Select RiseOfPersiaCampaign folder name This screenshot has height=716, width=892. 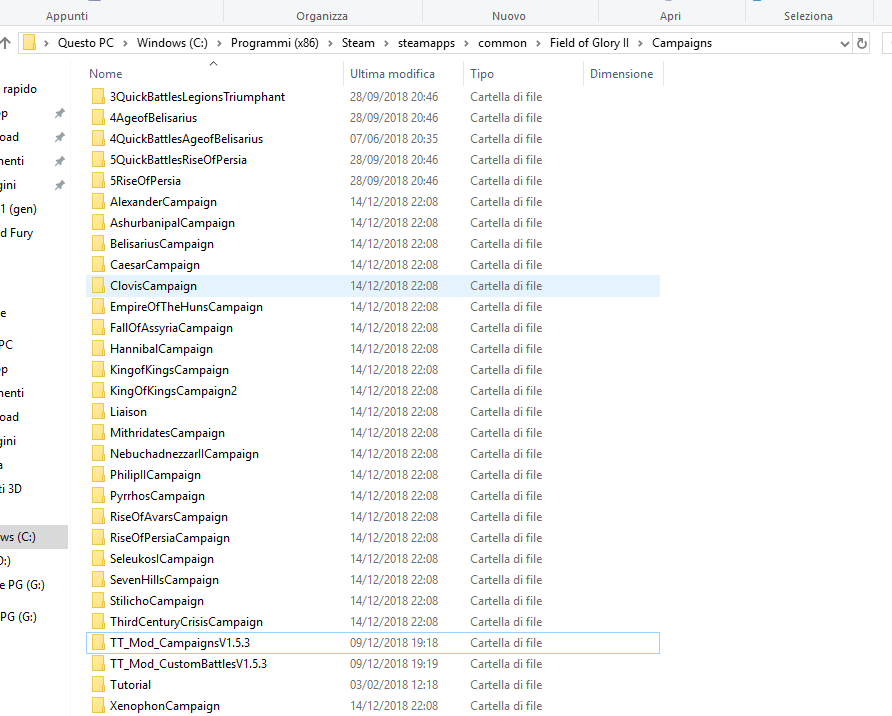pyautogui.click(x=170, y=538)
